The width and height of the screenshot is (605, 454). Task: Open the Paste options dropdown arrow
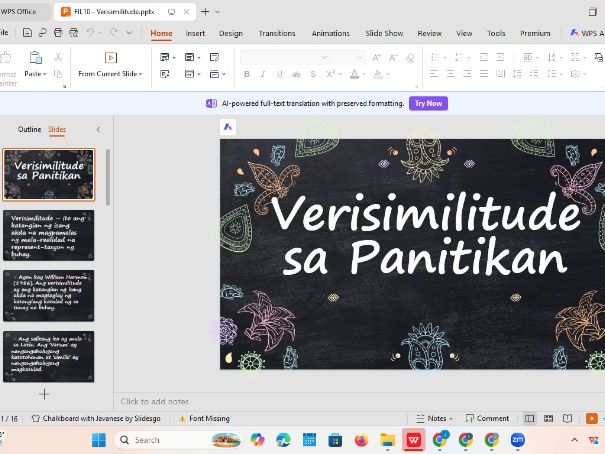point(45,74)
